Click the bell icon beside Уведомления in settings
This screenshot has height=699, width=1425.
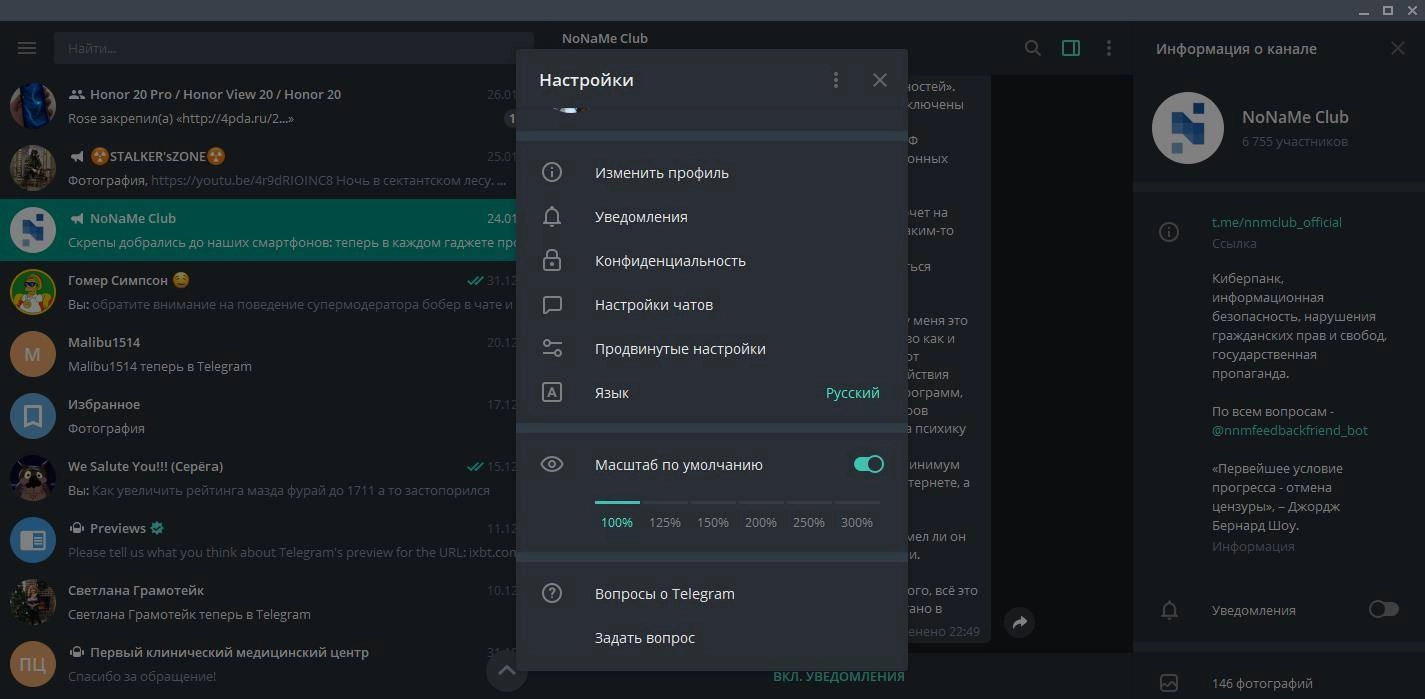coord(552,217)
